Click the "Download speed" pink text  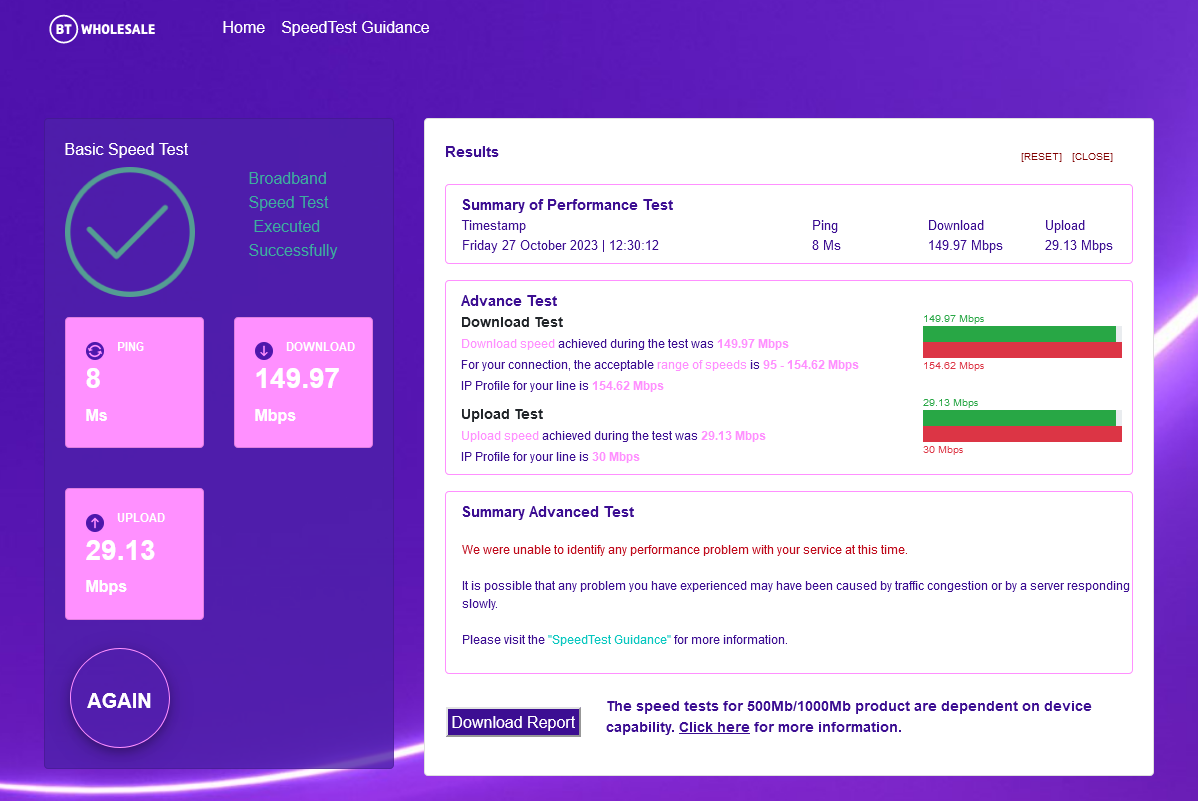coord(508,344)
